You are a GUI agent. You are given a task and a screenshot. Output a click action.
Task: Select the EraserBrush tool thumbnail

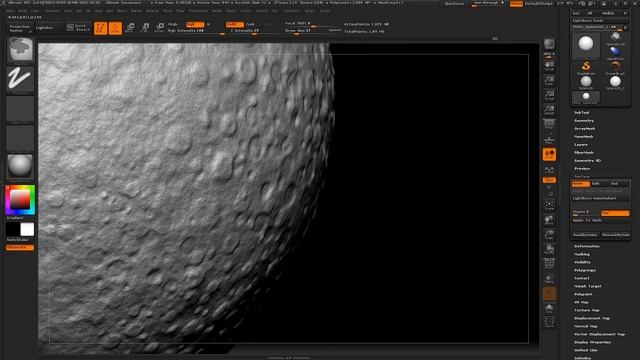click(x=615, y=67)
